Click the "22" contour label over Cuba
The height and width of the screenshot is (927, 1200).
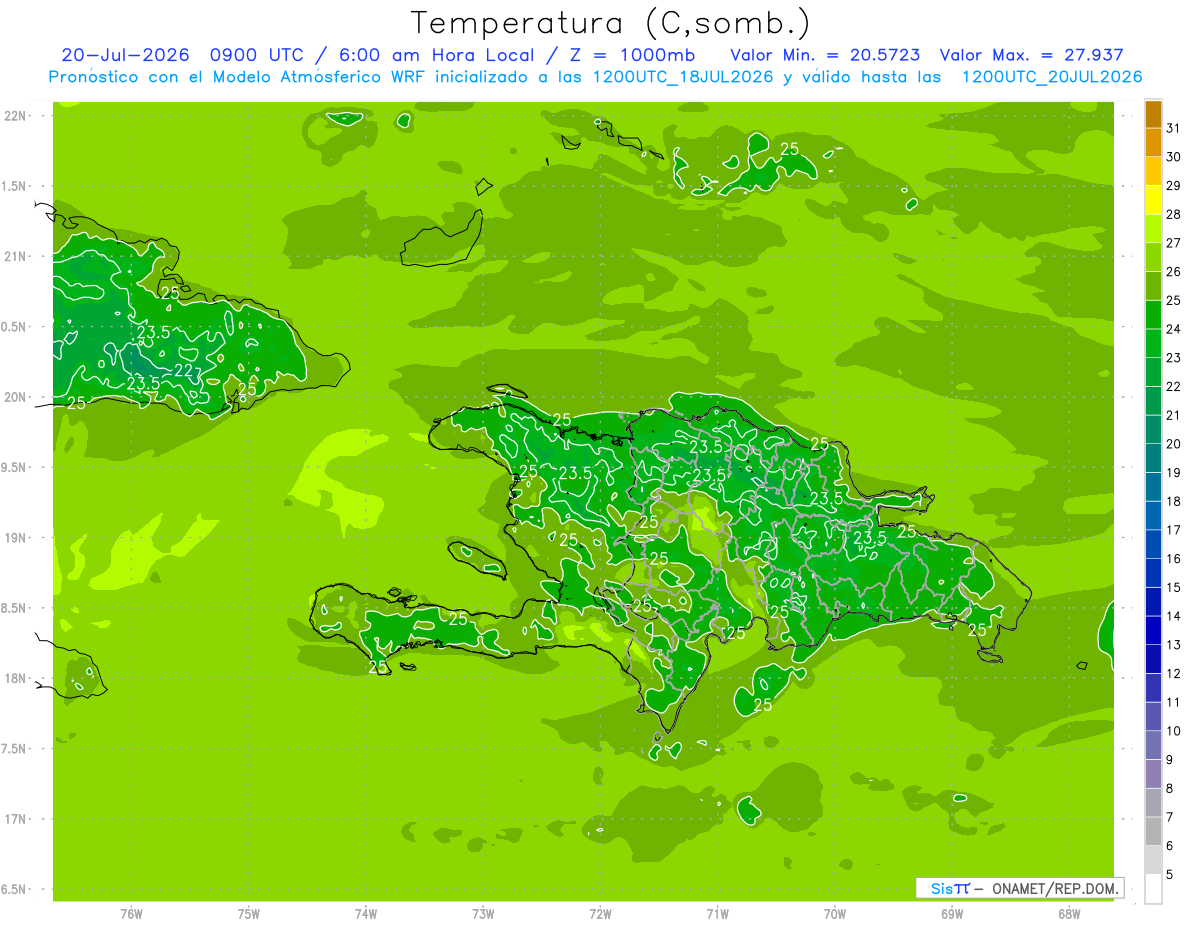coord(184,371)
